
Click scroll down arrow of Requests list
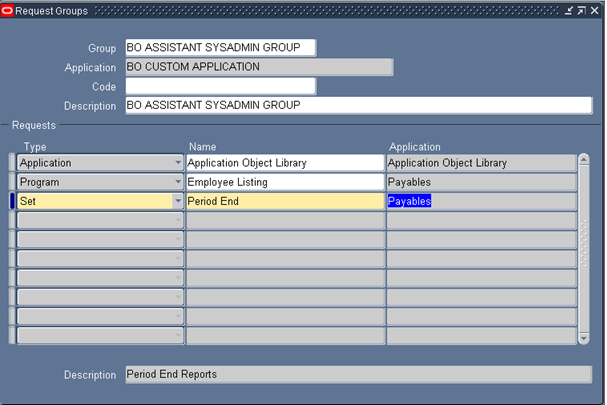584,338
